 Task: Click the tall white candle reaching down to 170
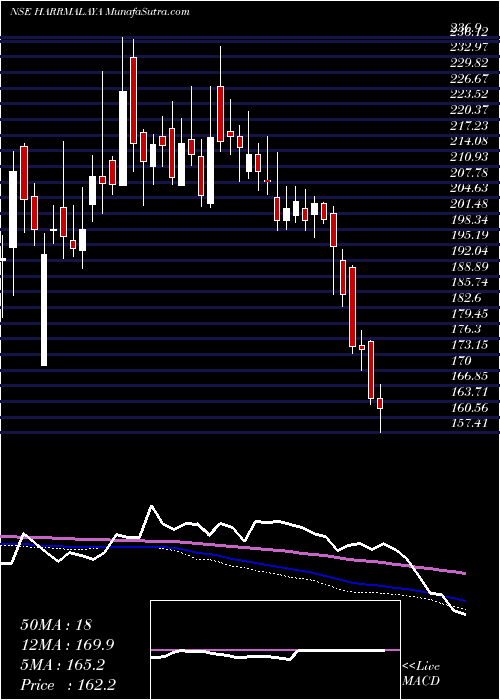(44, 310)
